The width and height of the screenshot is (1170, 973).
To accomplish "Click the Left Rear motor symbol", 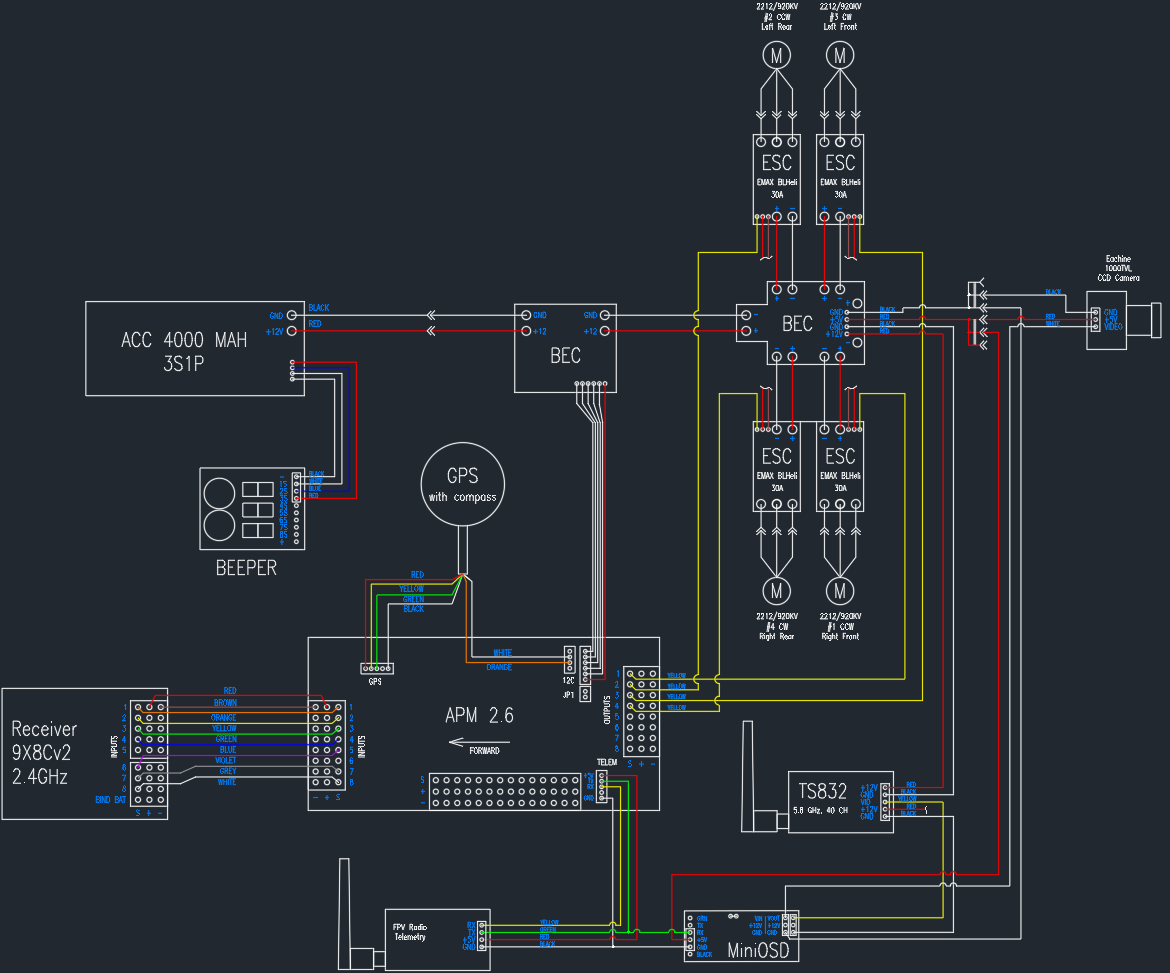I will (x=776, y=56).
